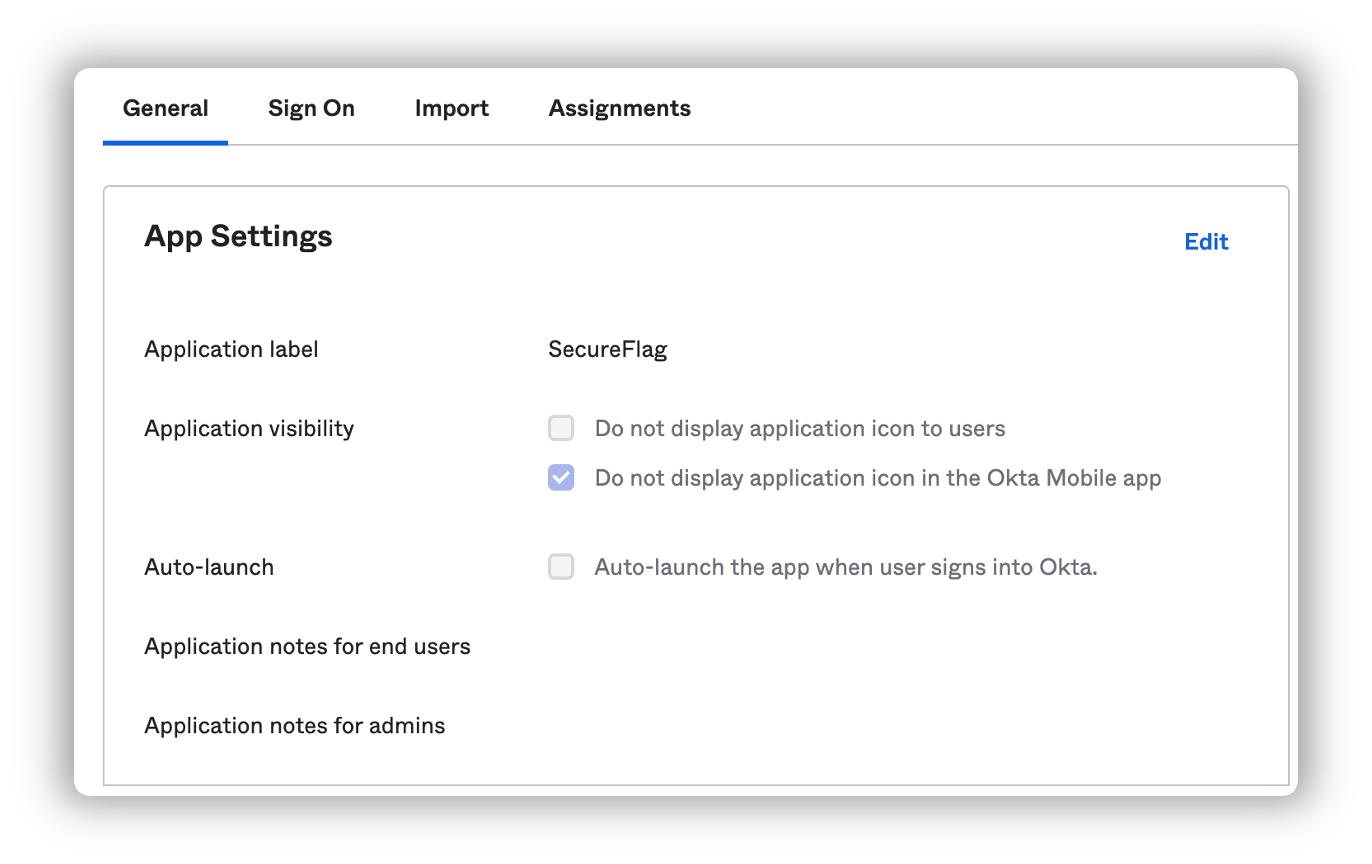Select the SecureFlag application label value

coord(608,349)
